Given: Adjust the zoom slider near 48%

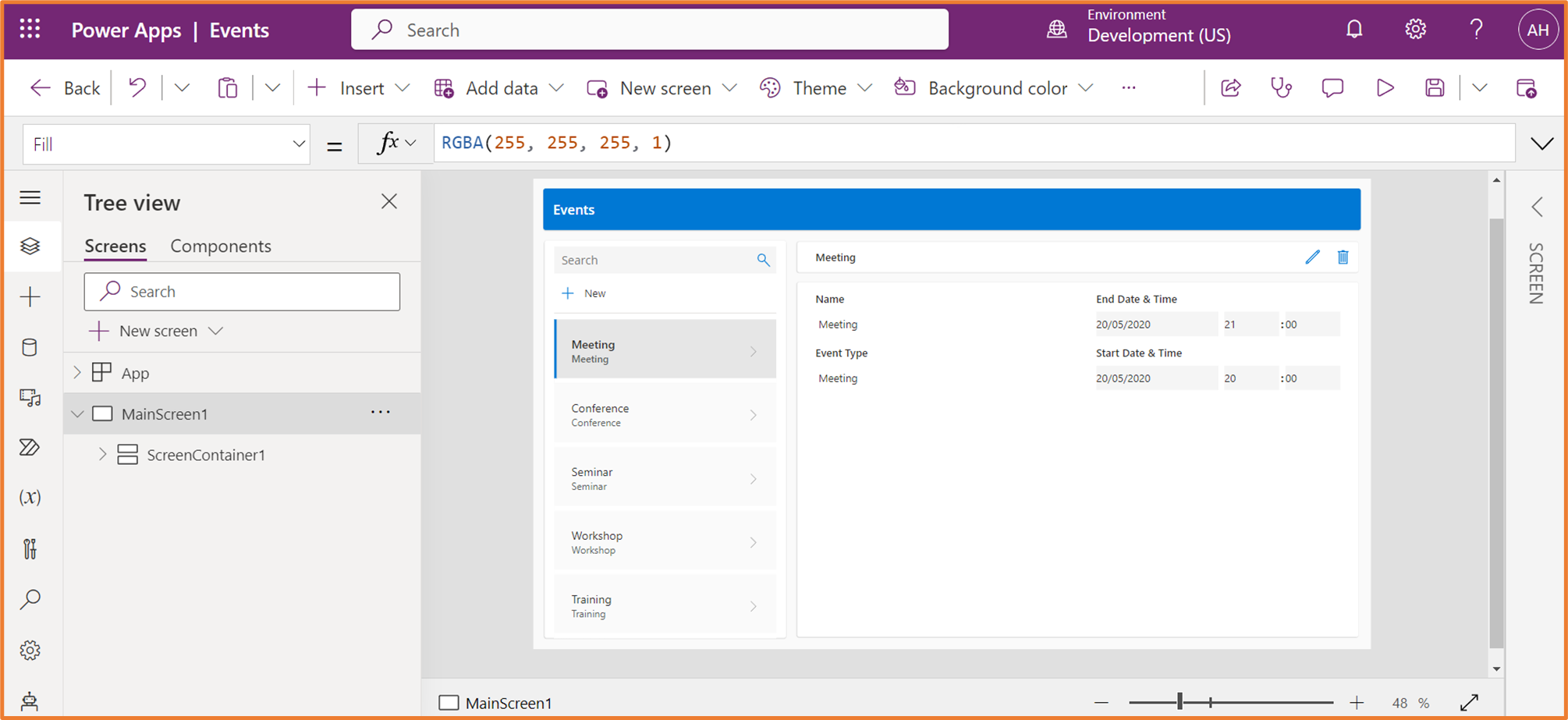Looking at the screenshot, I should click(x=1180, y=702).
